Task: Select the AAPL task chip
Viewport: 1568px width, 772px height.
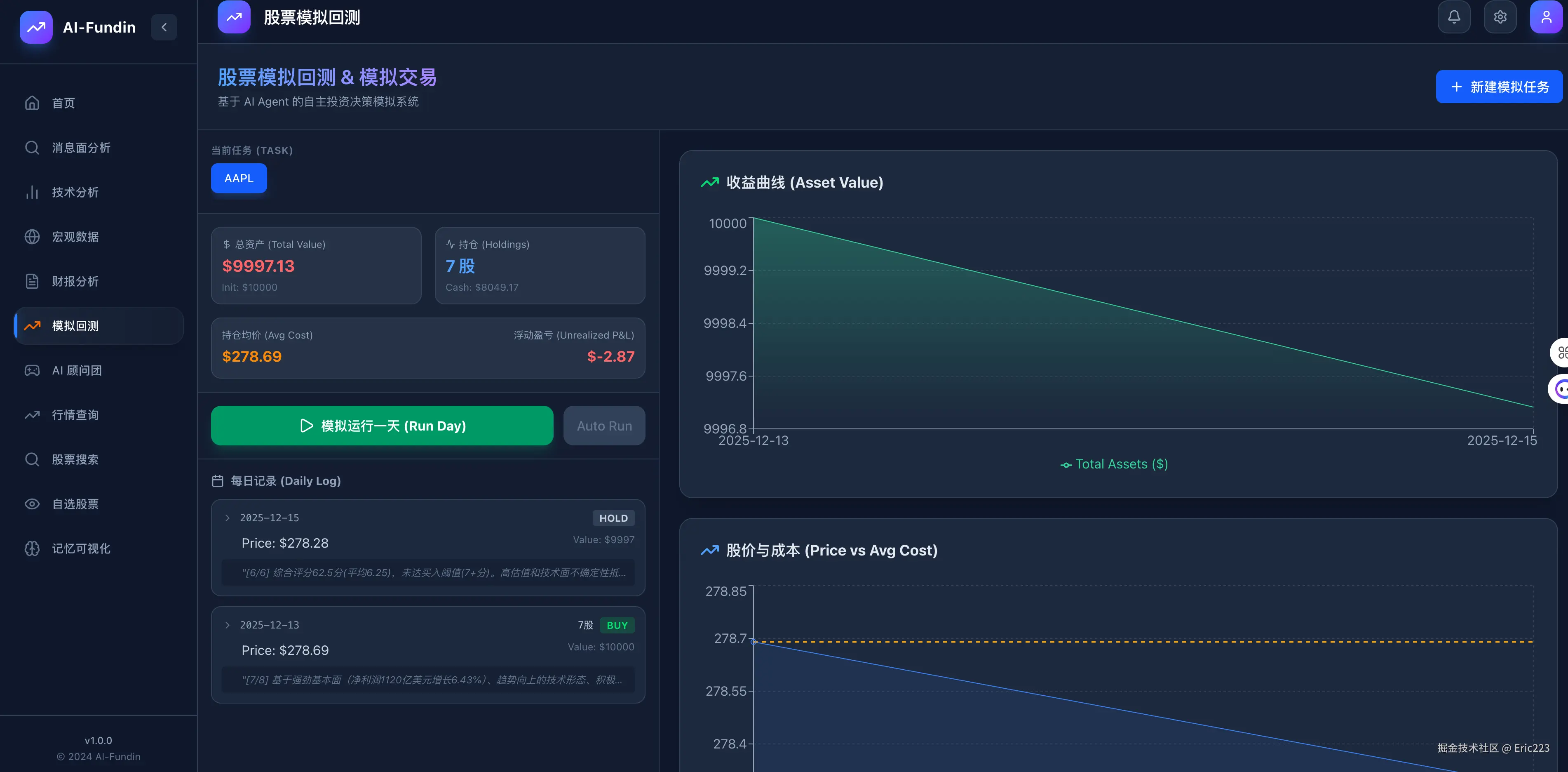Action: click(x=239, y=179)
